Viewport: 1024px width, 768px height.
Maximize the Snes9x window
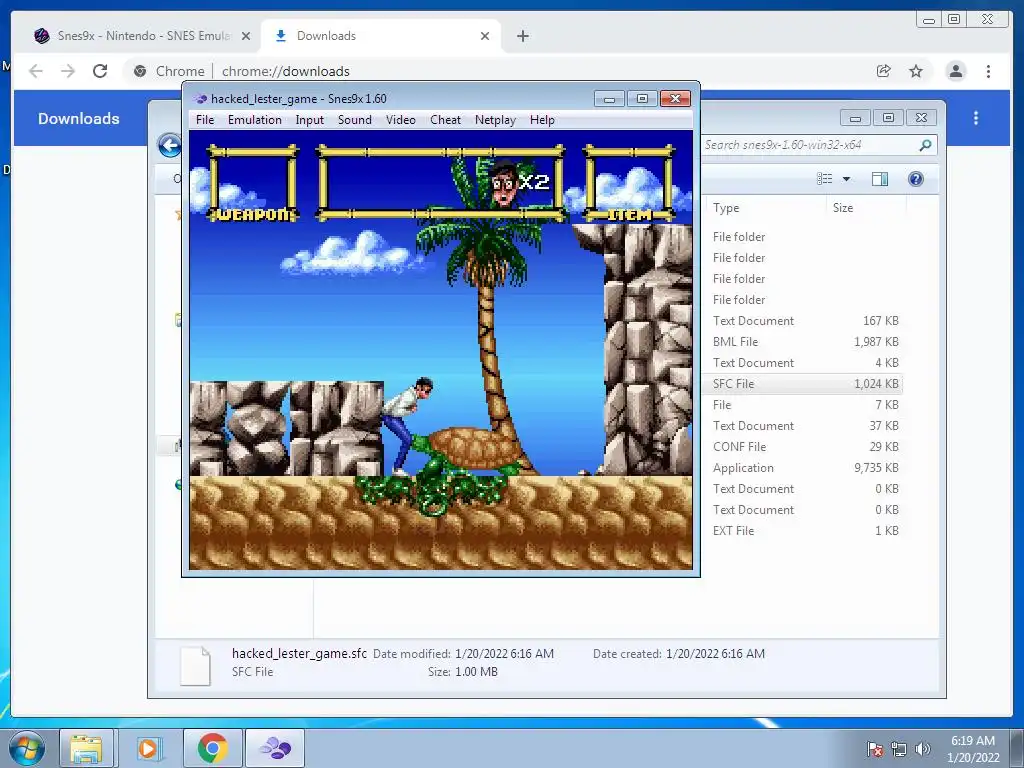pyautogui.click(x=642, y=99)
